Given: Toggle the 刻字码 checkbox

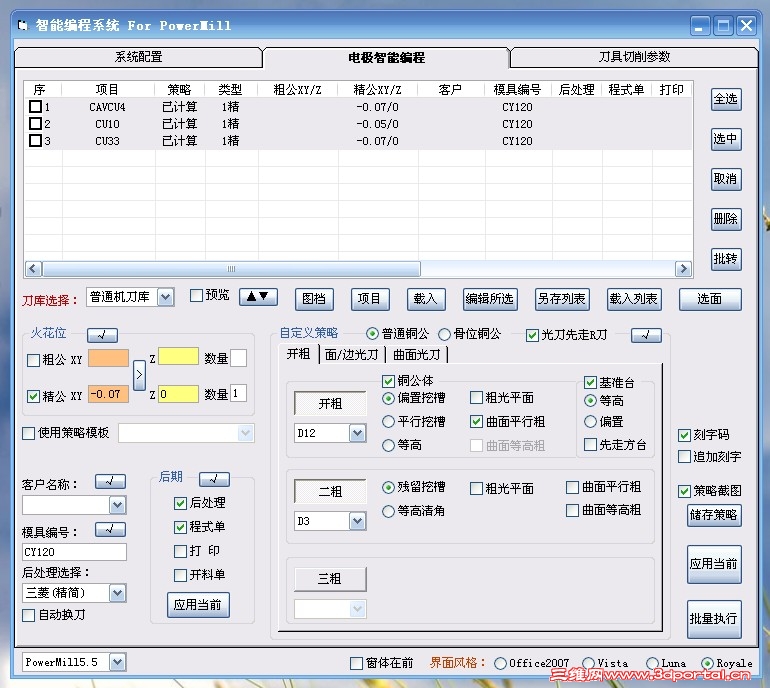Looking at the screenshot, I should coord(685,435).
